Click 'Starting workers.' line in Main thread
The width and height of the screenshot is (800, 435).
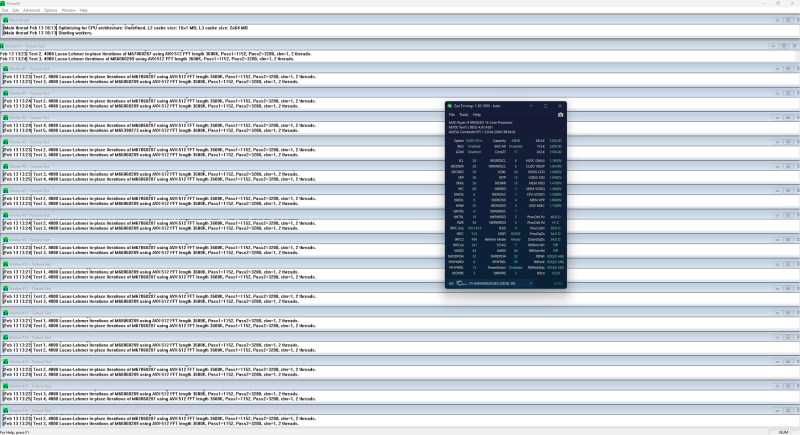[76, 33]
